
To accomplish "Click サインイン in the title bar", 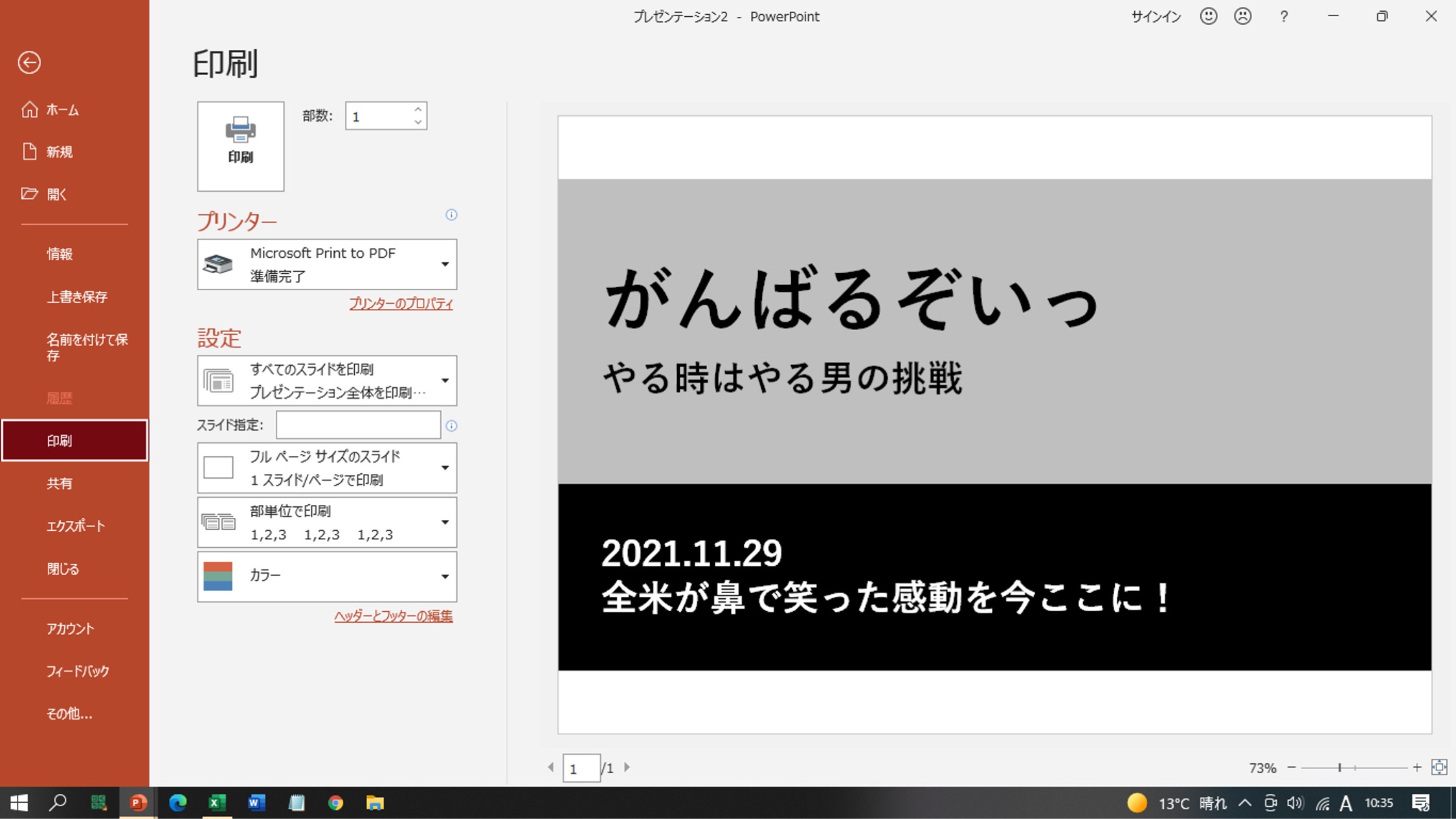I will [x=1156, y=17].
